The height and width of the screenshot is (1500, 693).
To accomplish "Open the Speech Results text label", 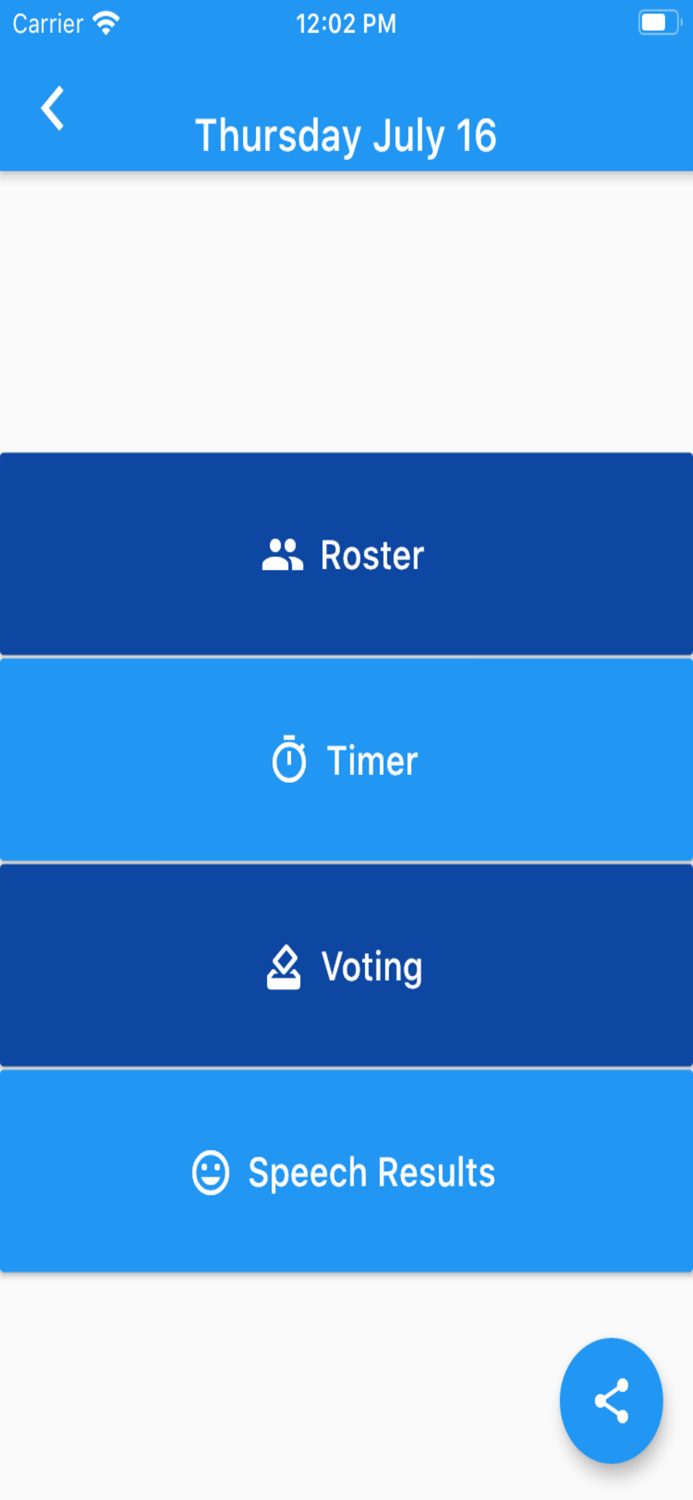I will click(371, 1172).
